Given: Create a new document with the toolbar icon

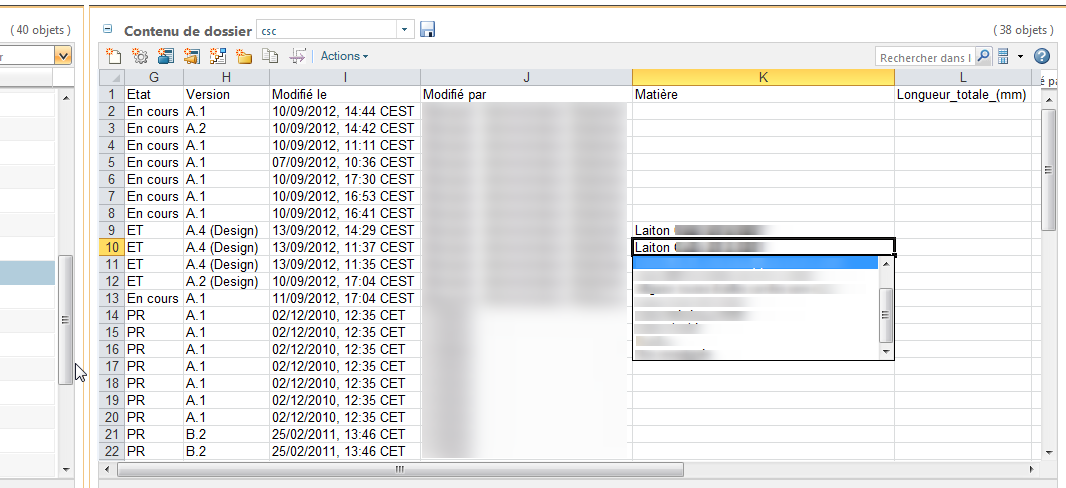Looking at the screenshot, I should (114, 56).
